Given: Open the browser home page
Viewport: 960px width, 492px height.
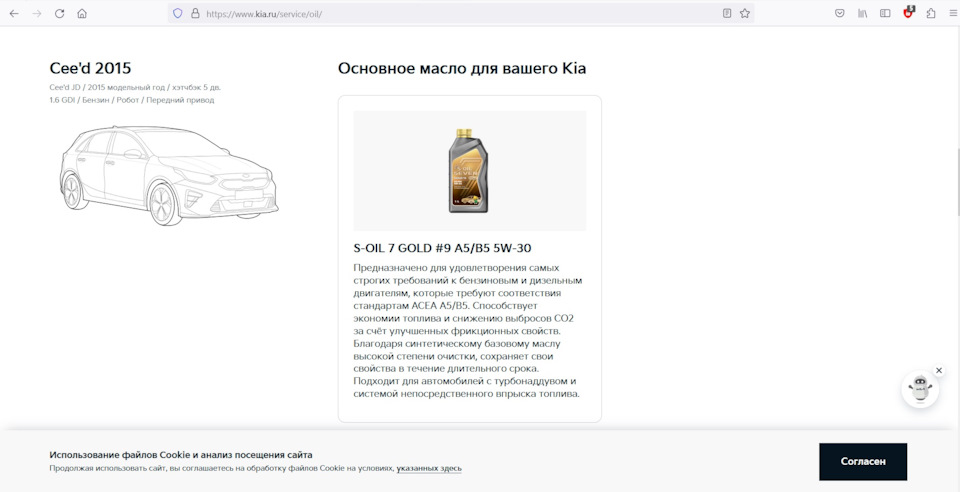Looking at the screenshot, I should coord(82,13).
